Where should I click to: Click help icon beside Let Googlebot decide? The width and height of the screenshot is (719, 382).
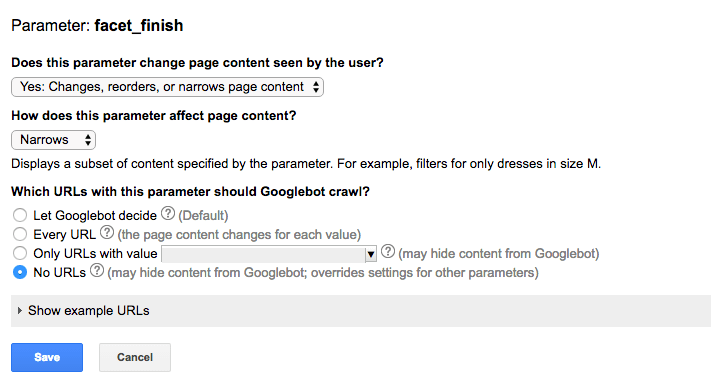pos(168,213)
